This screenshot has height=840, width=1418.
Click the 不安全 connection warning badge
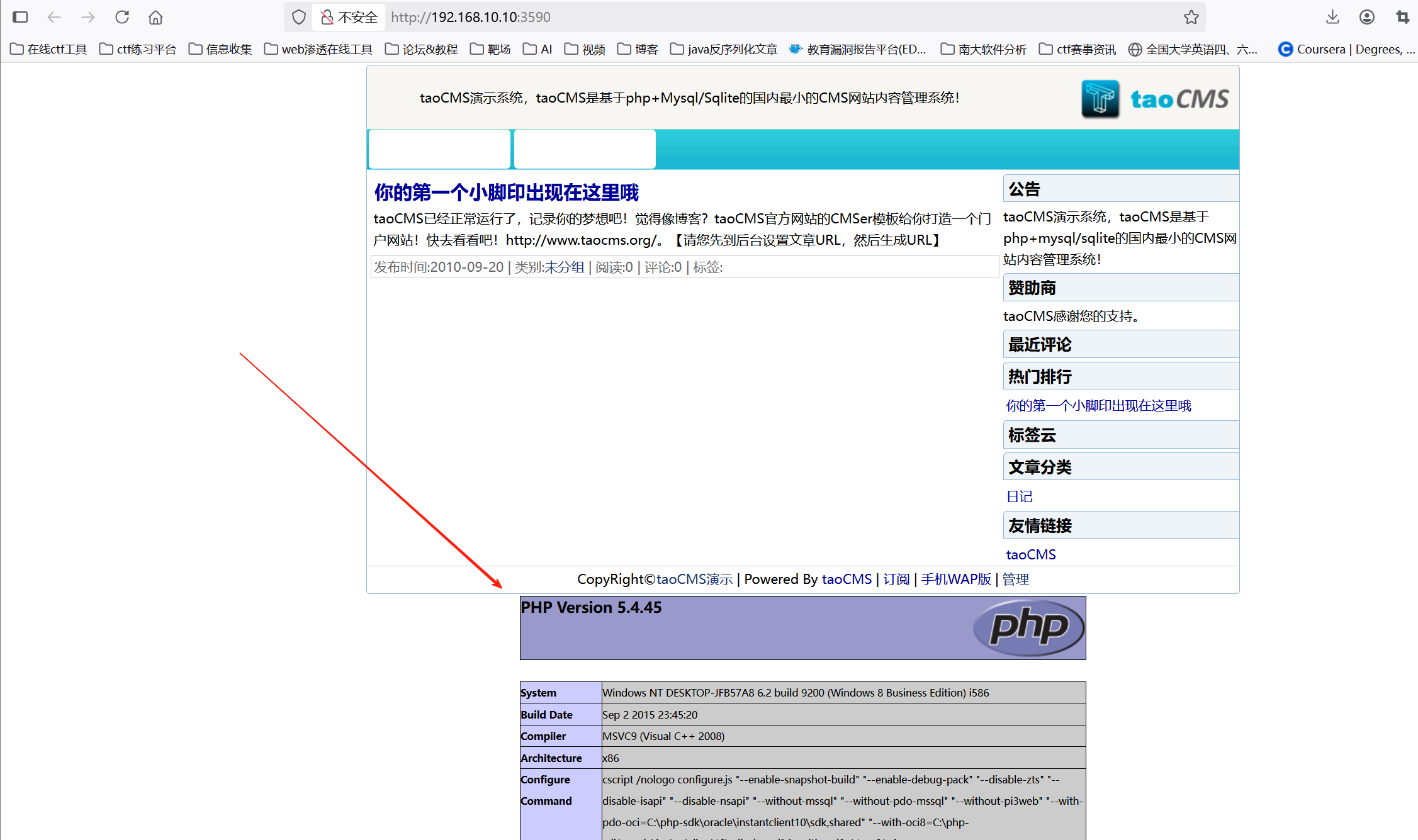coord(349,17)
